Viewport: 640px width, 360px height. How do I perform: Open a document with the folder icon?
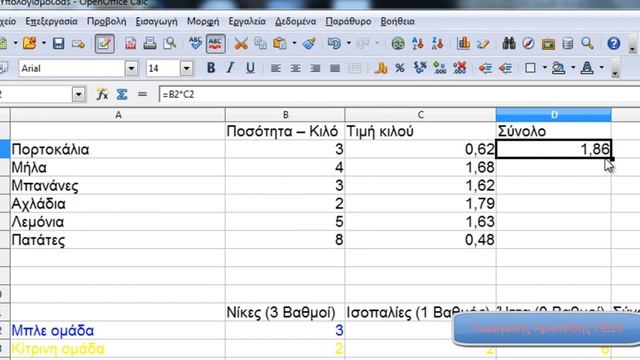tap(30, 43)
